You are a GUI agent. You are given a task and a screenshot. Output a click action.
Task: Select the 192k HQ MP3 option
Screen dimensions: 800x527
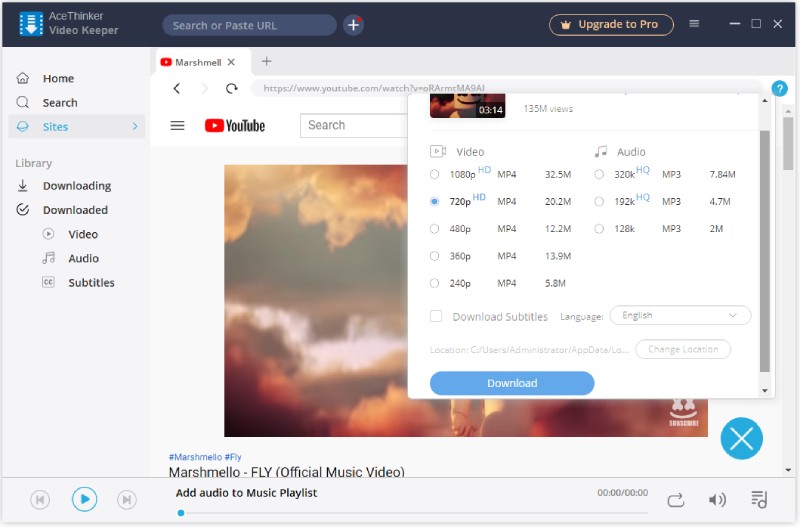[599, 202]
